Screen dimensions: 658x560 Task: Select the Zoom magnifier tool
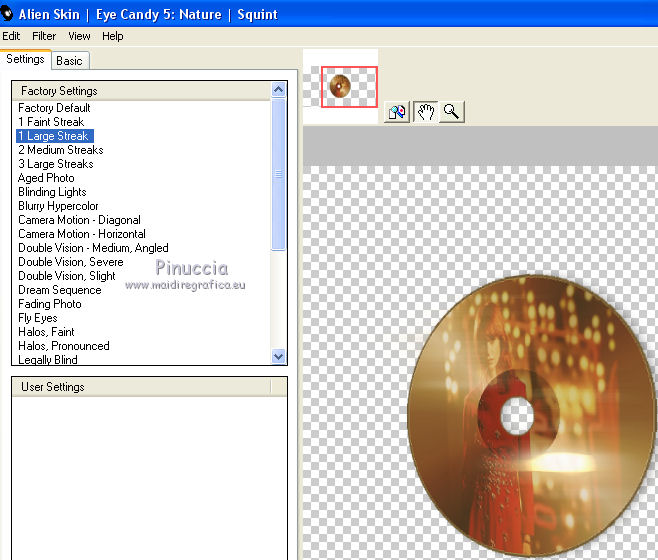point(452,112)
